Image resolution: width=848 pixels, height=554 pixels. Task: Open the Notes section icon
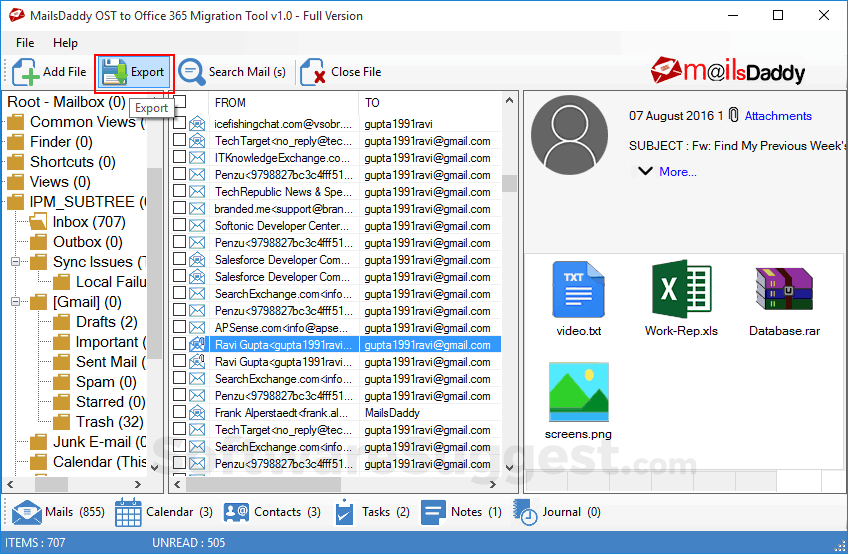[x=433, y=512]
